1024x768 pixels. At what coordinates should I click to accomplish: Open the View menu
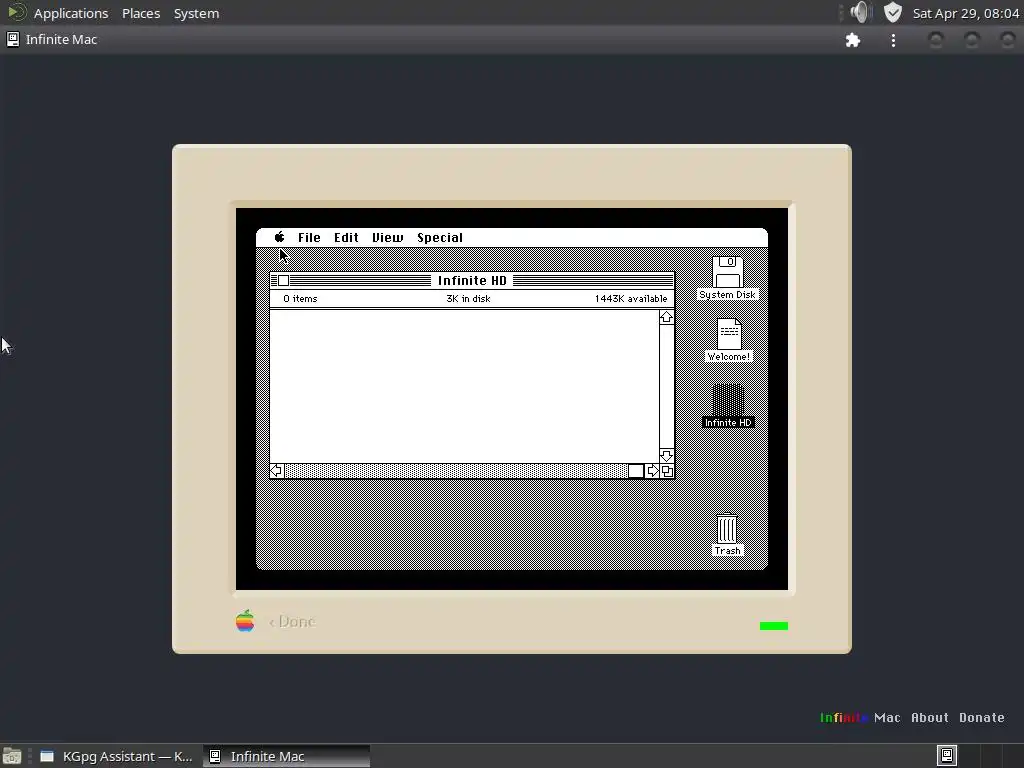pyautogui.click(x=387, y=238)
